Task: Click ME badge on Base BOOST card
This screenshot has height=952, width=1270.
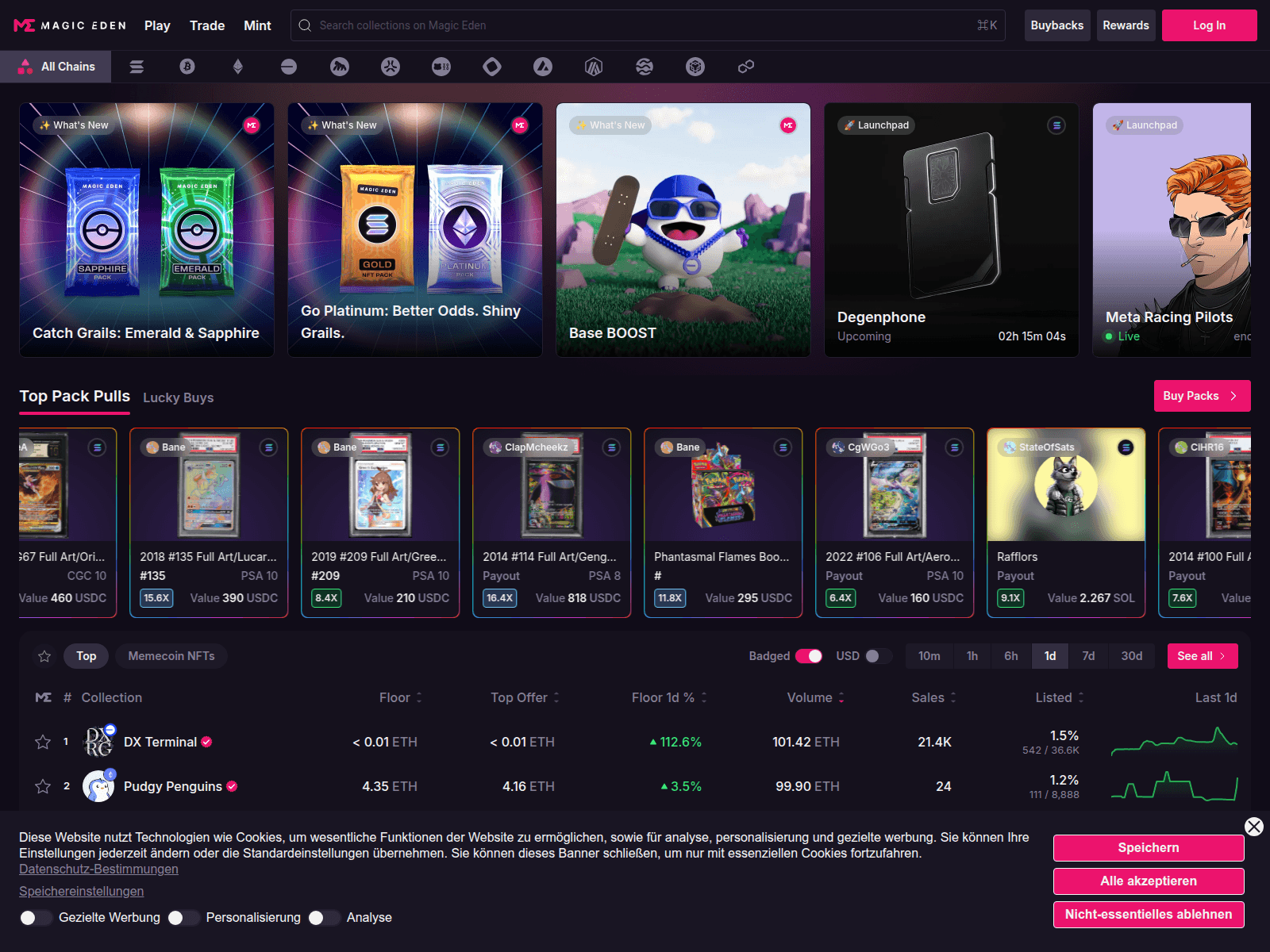Action: [x=788, y=125]
